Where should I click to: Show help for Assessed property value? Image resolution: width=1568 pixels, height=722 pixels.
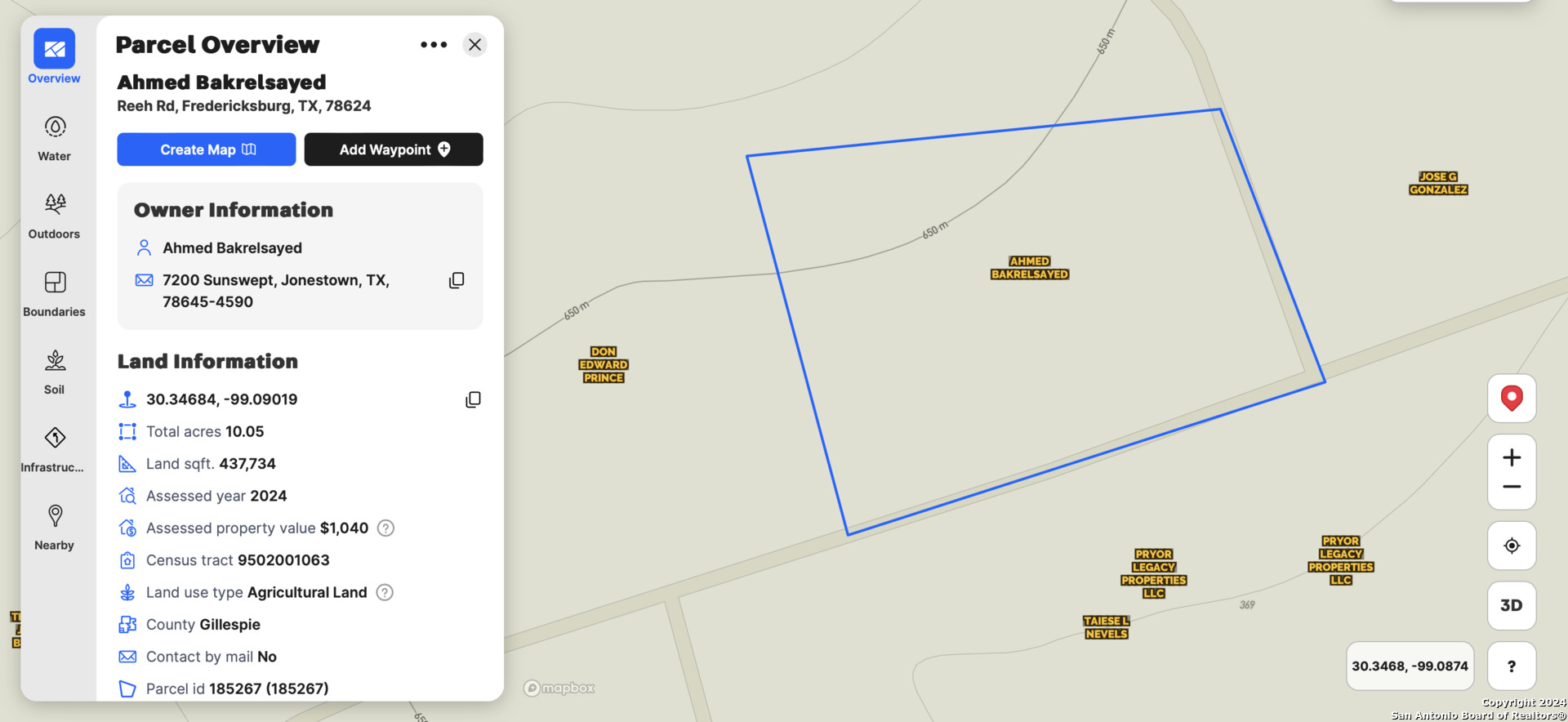[386, 528]
